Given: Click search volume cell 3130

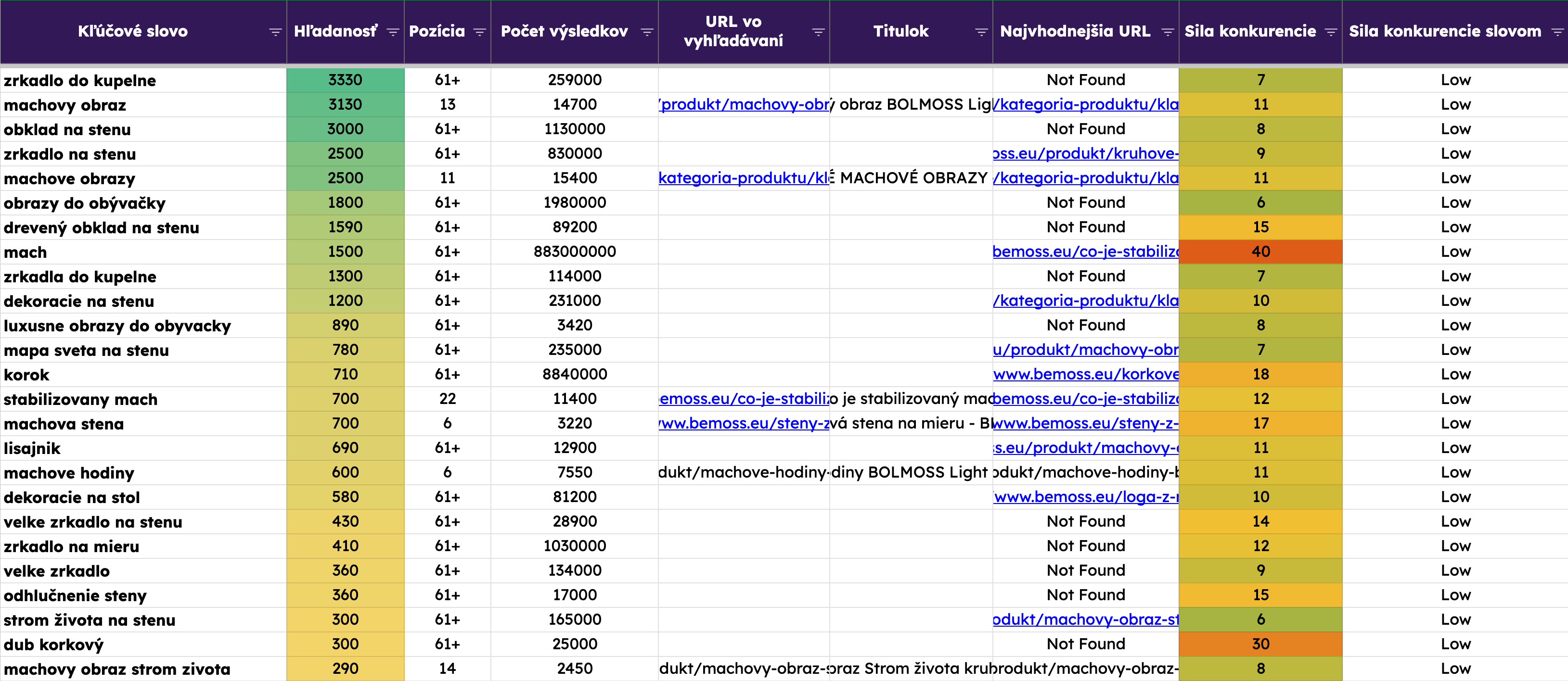Looking at the screenshot, I should point(345,104).
